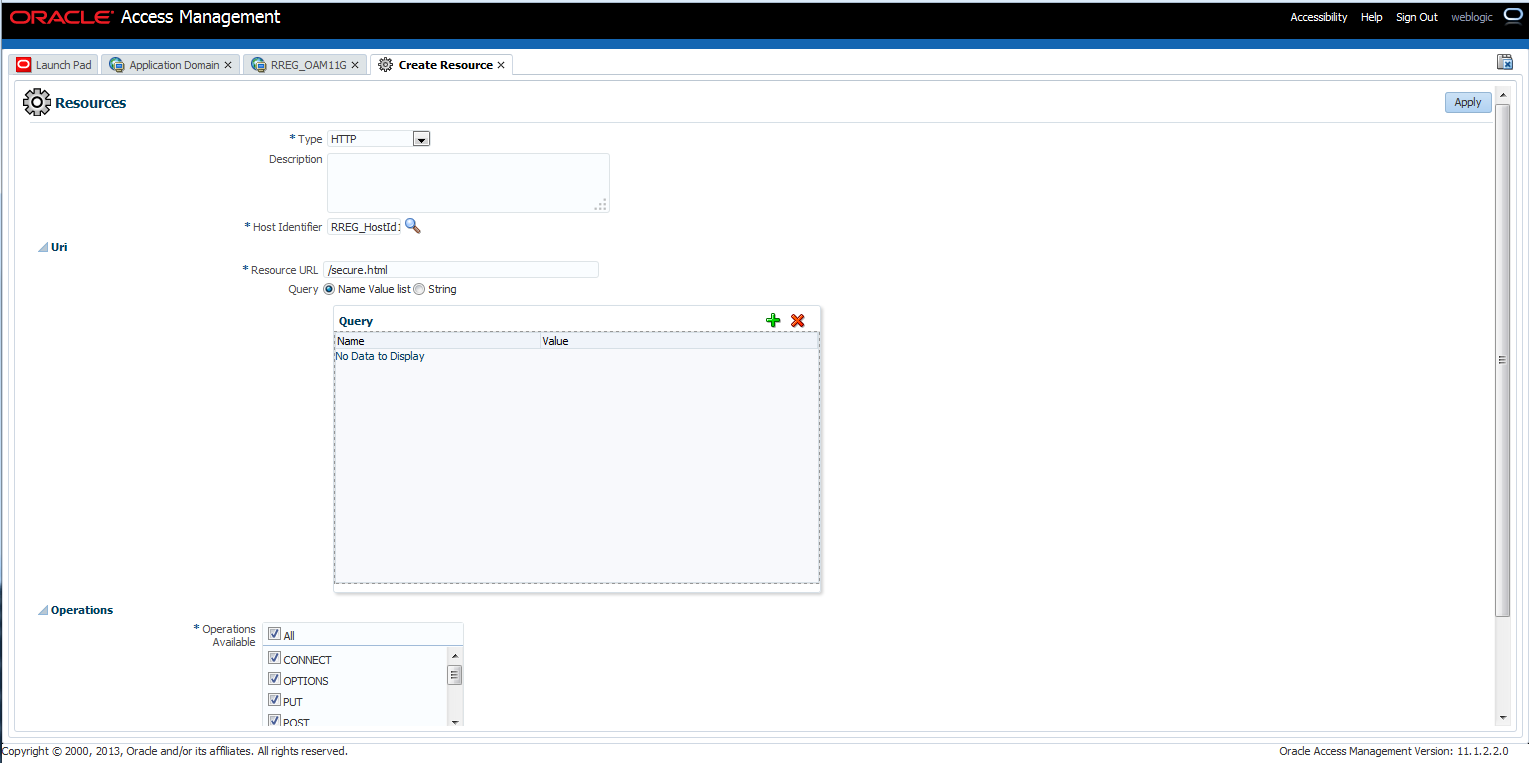Image resolution: width=1529 pixels, height=763 pixels.
Task: Collapse the Operations section
Action: point(43,610)
